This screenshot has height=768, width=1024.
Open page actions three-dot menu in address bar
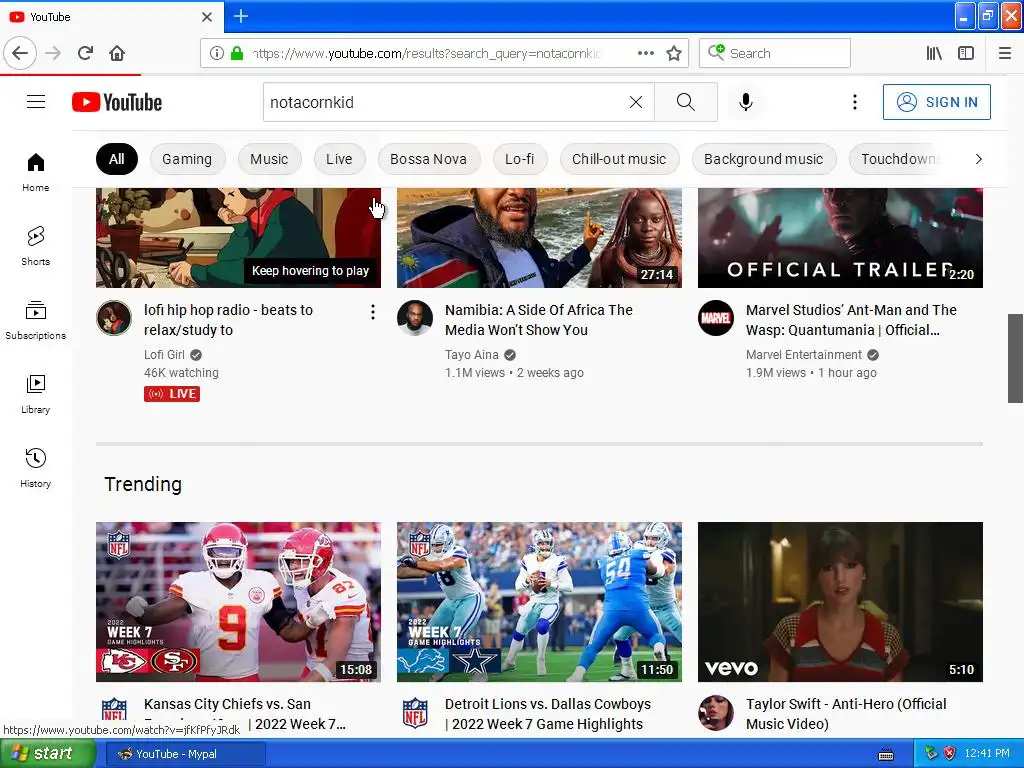(645, 53)
